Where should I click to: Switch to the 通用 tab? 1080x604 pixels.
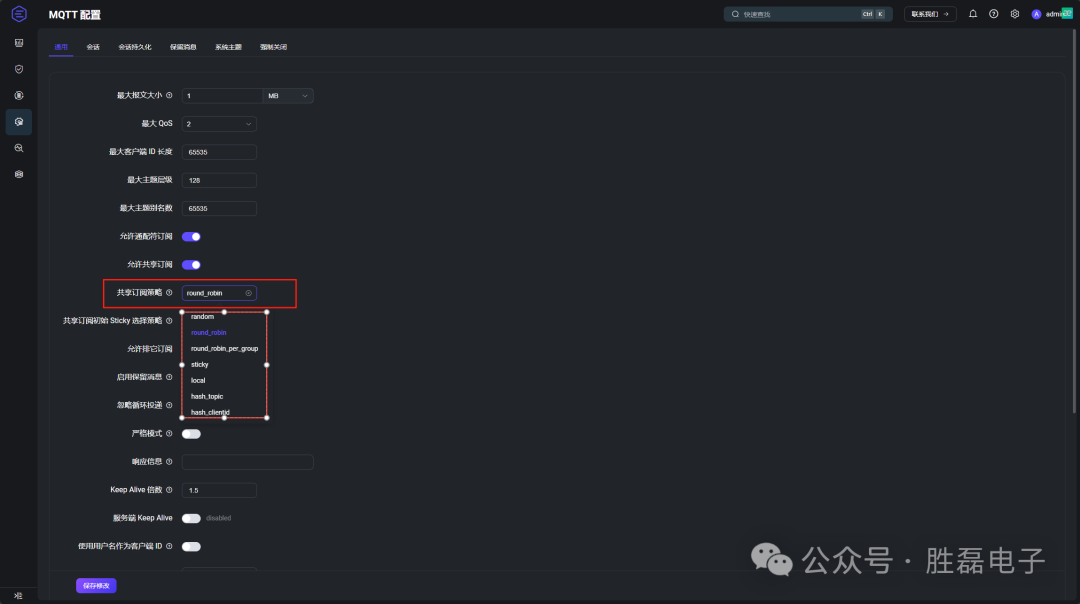(61, 47)
